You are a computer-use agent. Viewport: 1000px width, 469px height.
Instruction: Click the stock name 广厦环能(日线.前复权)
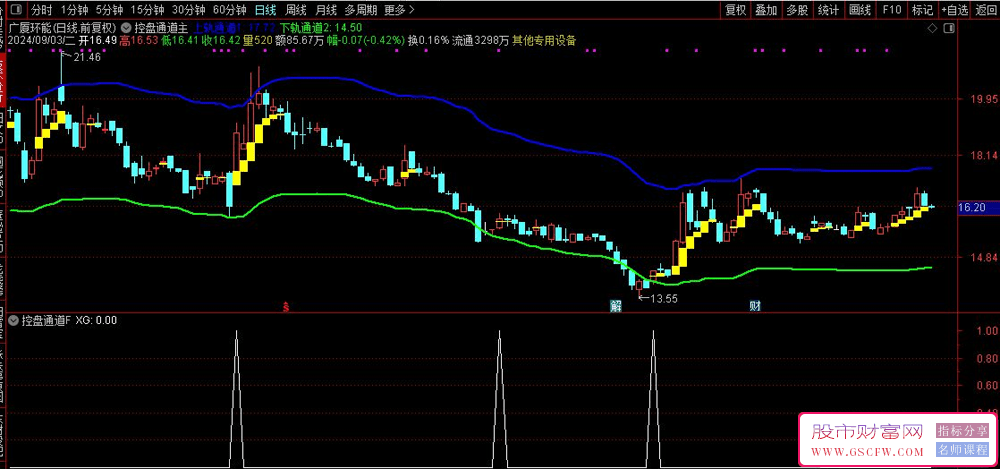[63, 27]
